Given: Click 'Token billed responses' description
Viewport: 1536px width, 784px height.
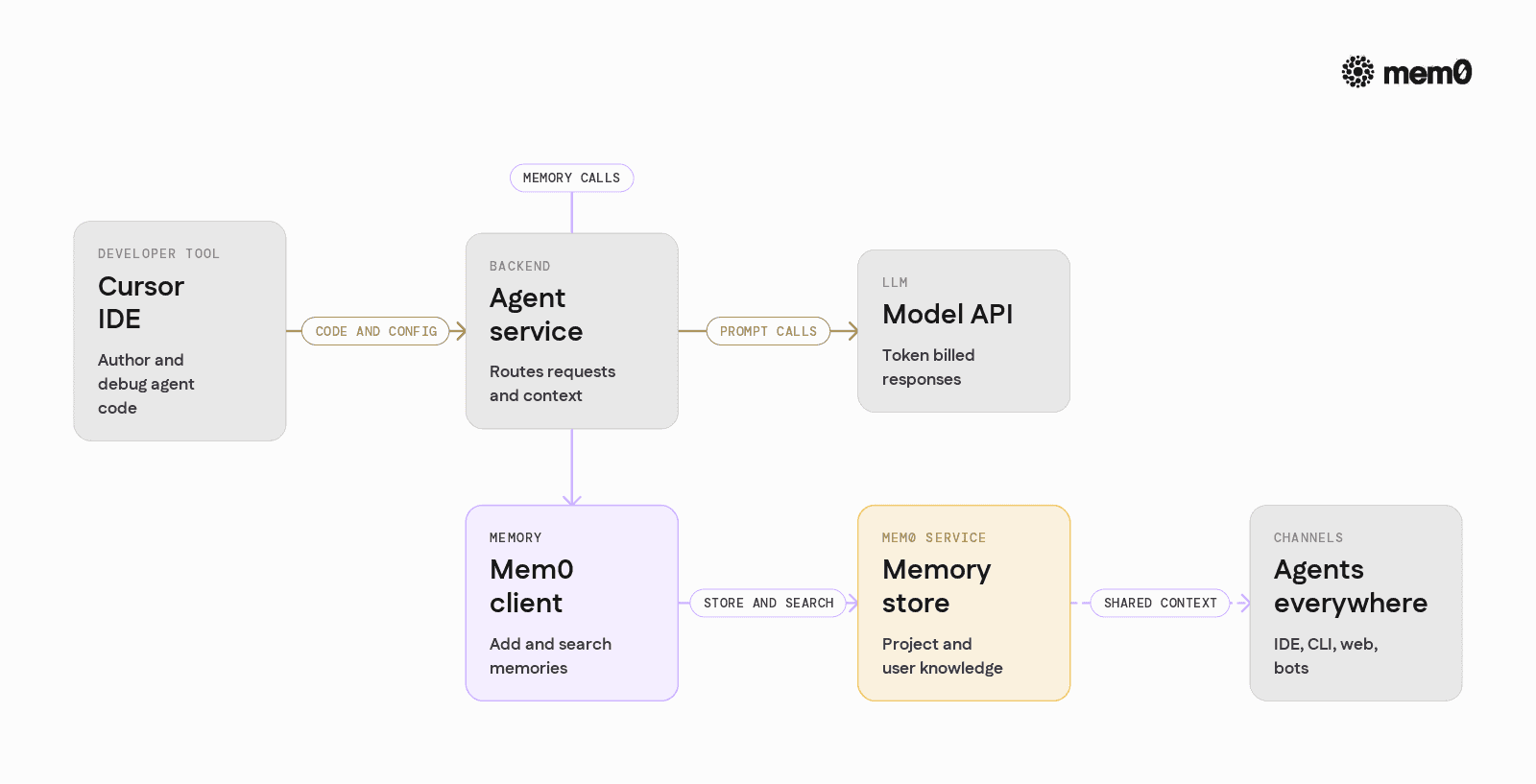Looking at the screenshot, I should 928,367.
